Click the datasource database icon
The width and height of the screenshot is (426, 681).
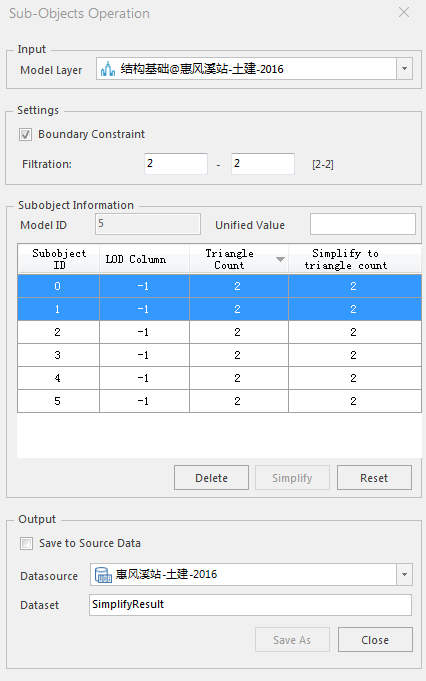[103, 575]
